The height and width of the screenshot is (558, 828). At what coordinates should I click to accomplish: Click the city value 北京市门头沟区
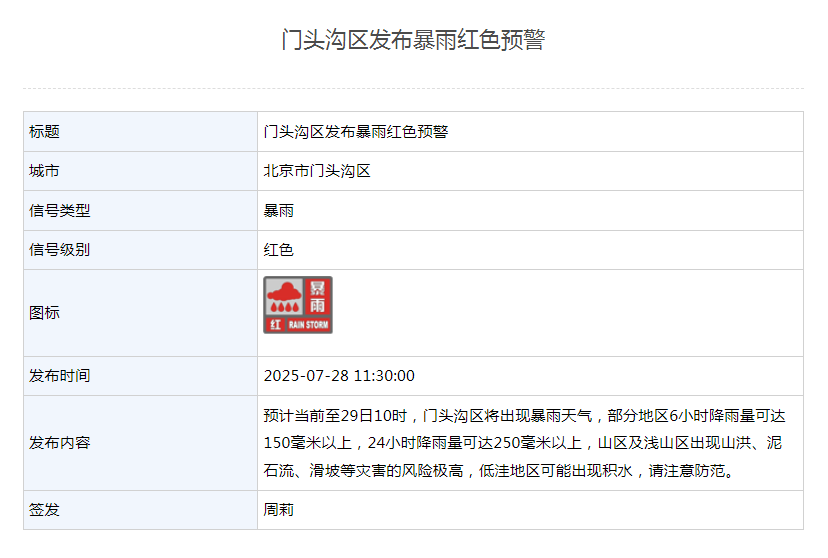pos(317,171)
